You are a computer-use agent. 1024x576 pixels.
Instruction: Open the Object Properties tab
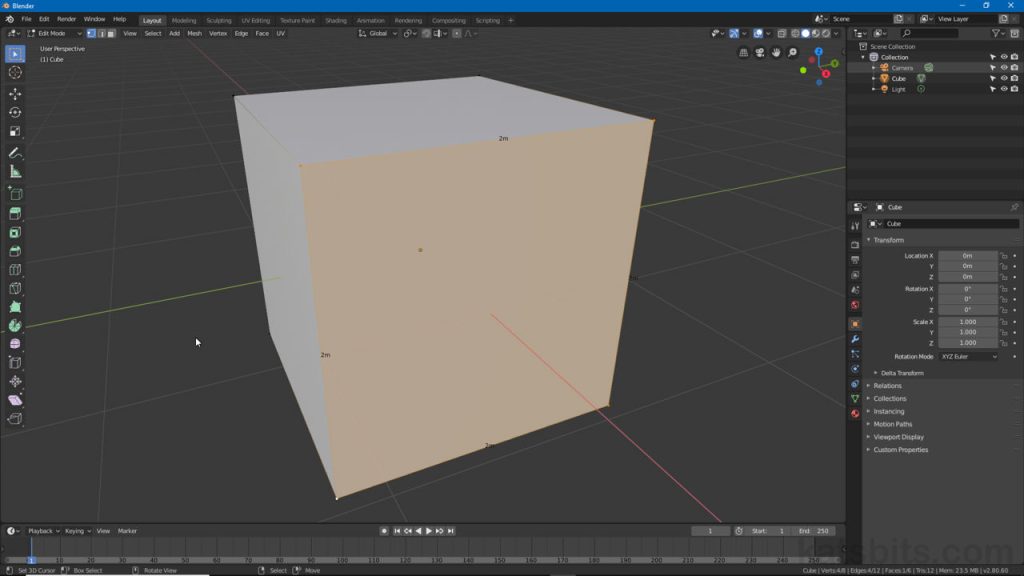coord(856,322)
